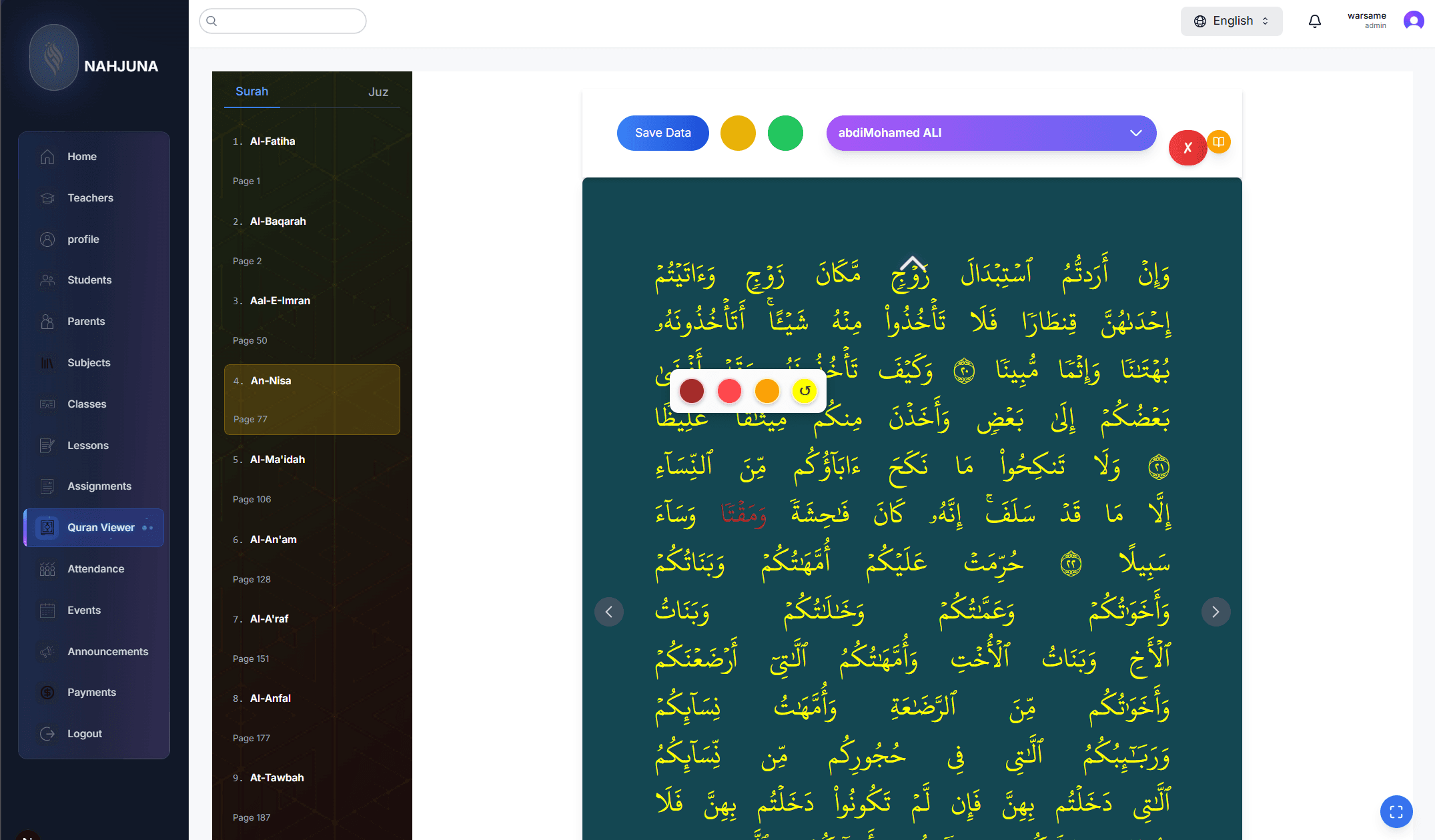Image resolution: width=1435 pixels, height=840 pixels.
Task: Select Al-Baqarah surah
Action: coord(278,222)
